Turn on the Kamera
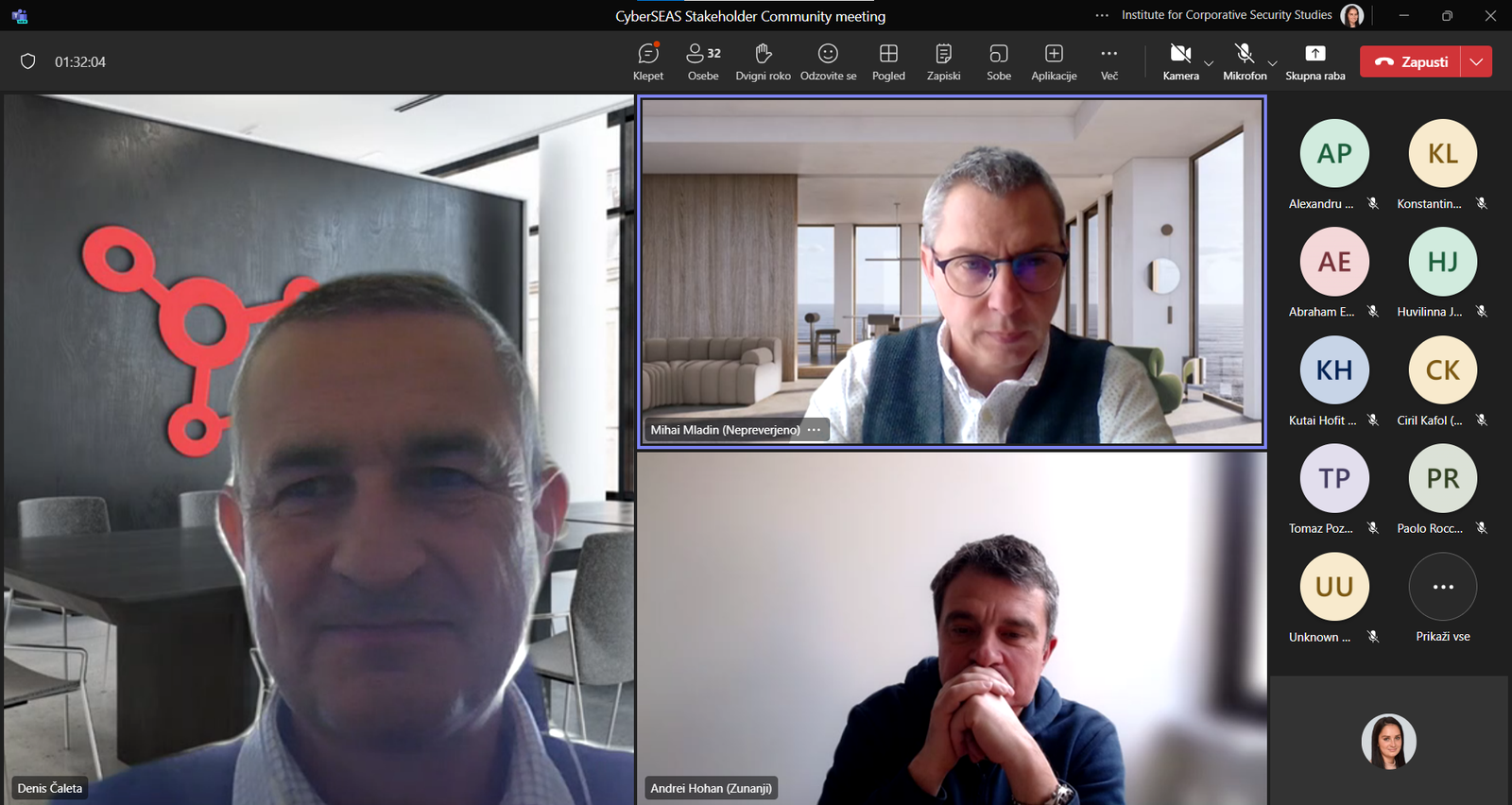1512x805 pixels. (x=1180, y=61)
